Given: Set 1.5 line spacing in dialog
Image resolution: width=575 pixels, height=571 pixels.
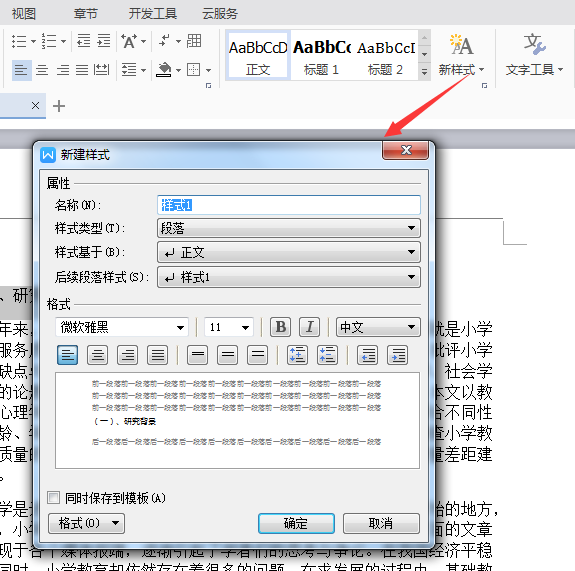Looking at the screenshot, I should point(227,355).
